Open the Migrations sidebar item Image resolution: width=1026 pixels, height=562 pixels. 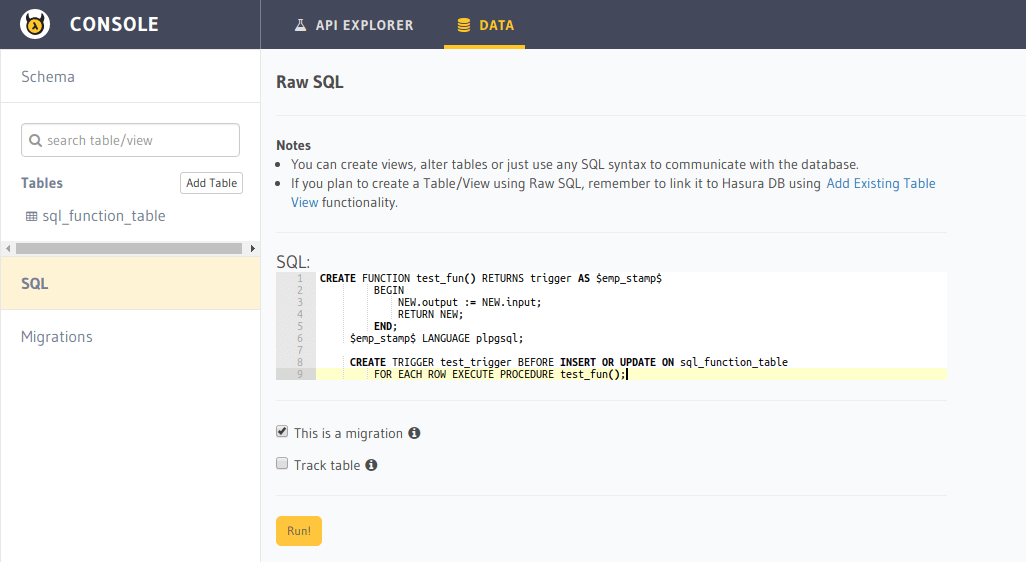tap(57, 337)
